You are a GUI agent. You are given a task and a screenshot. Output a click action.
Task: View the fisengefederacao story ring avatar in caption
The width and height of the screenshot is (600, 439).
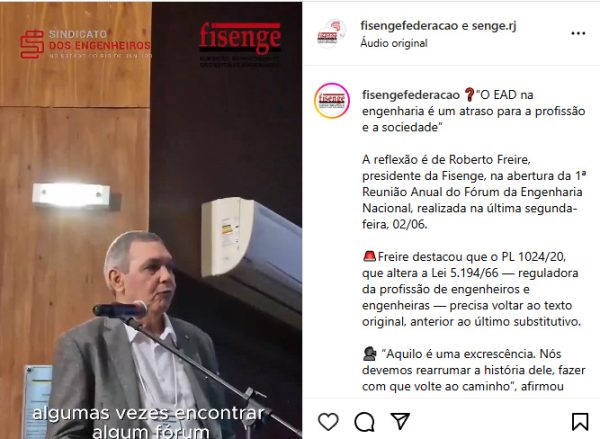tap(332, 101)
